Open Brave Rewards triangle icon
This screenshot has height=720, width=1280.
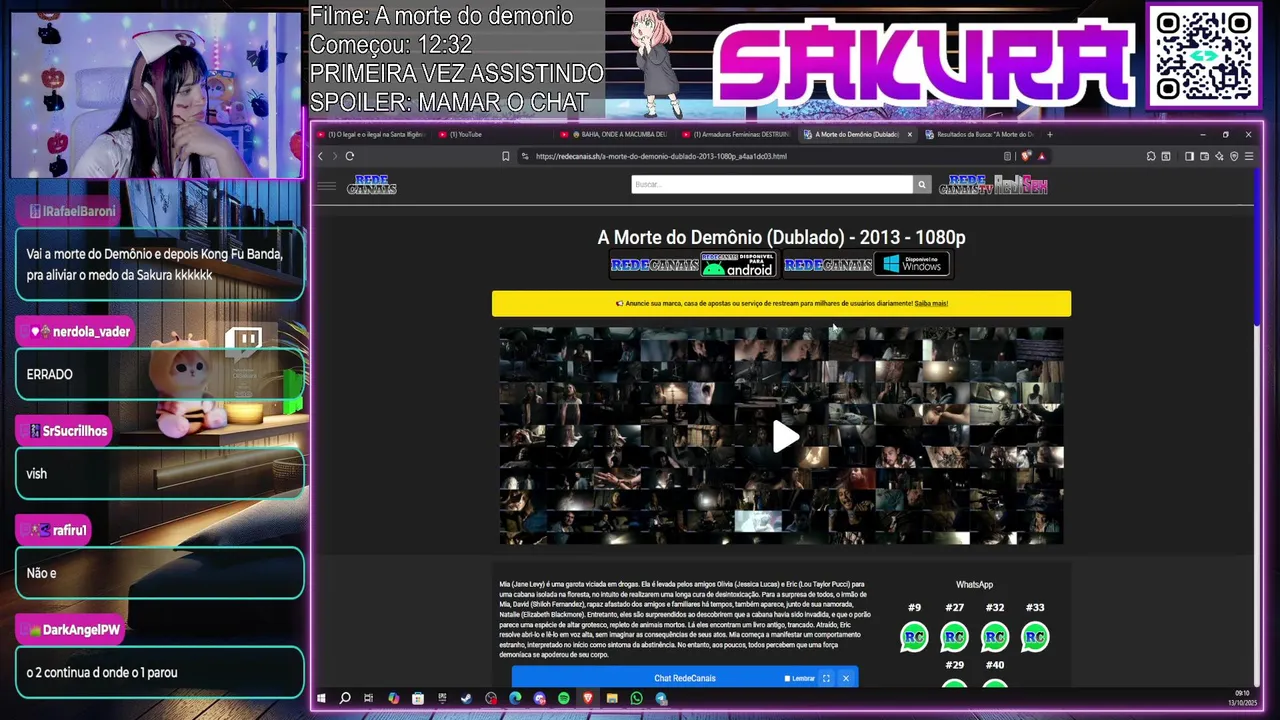tap(1041, 156)
